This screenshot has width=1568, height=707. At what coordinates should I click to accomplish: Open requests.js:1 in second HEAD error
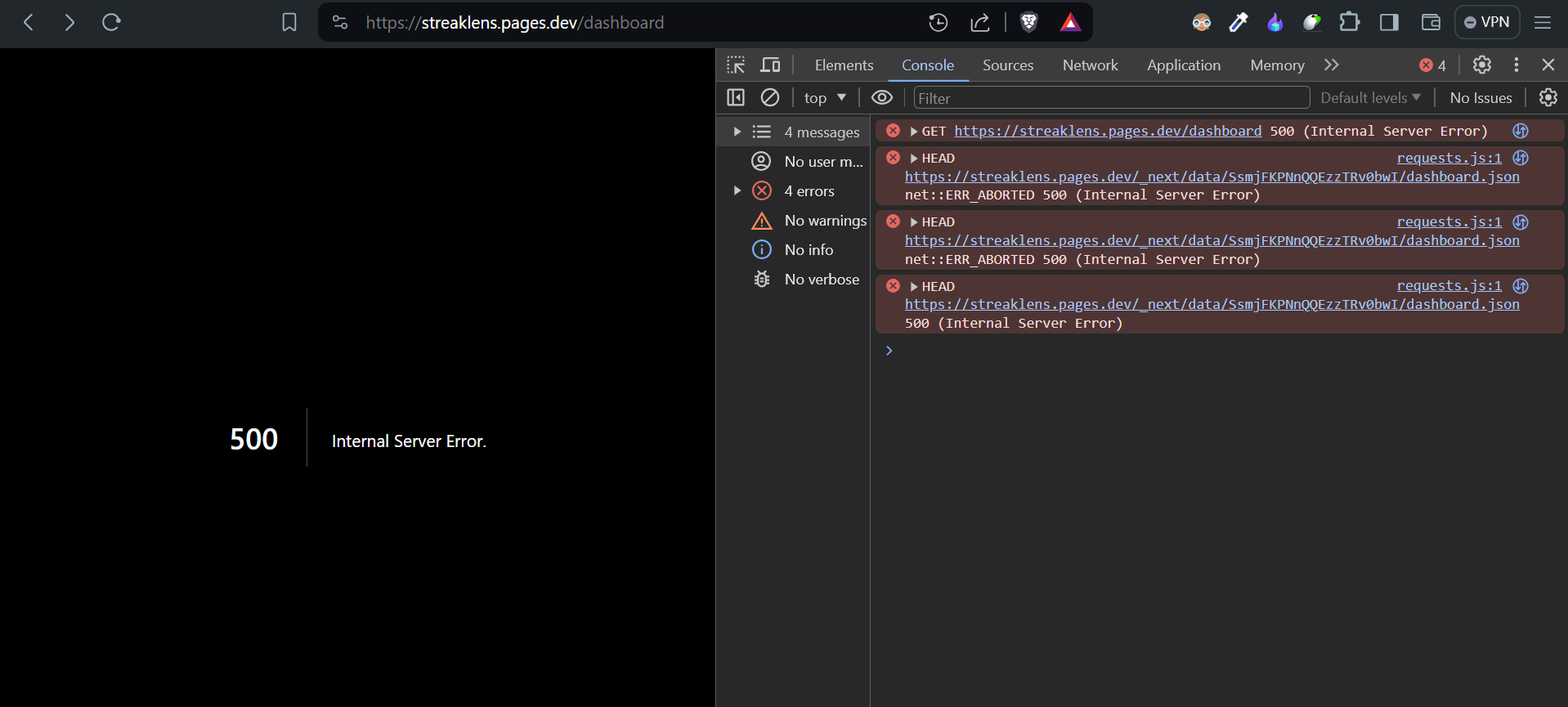[x=1449, y=221]
